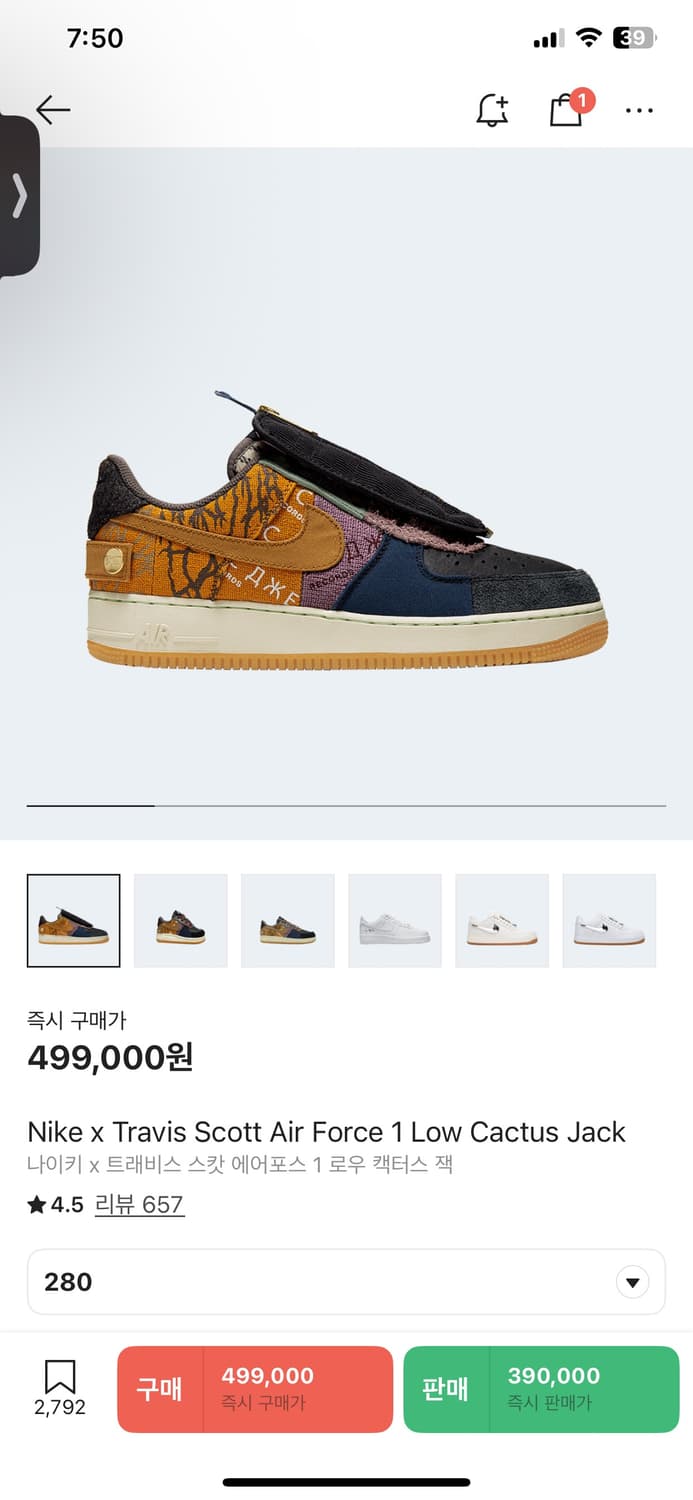Expand the dark side panel handle
Viewport: 693px width, 1500px height.
(x=19, y=196)
